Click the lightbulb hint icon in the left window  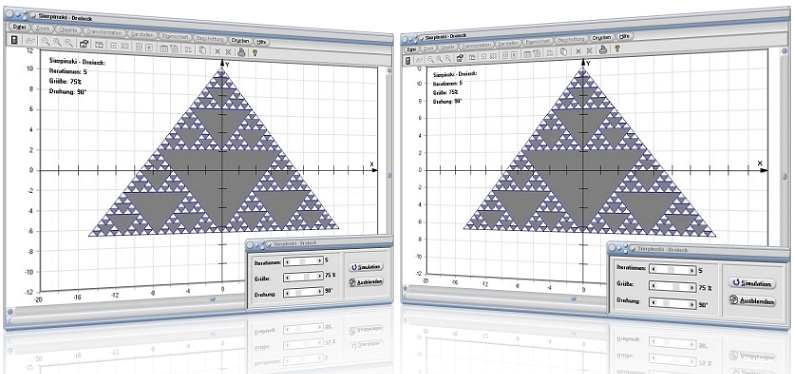click(255, 53)
